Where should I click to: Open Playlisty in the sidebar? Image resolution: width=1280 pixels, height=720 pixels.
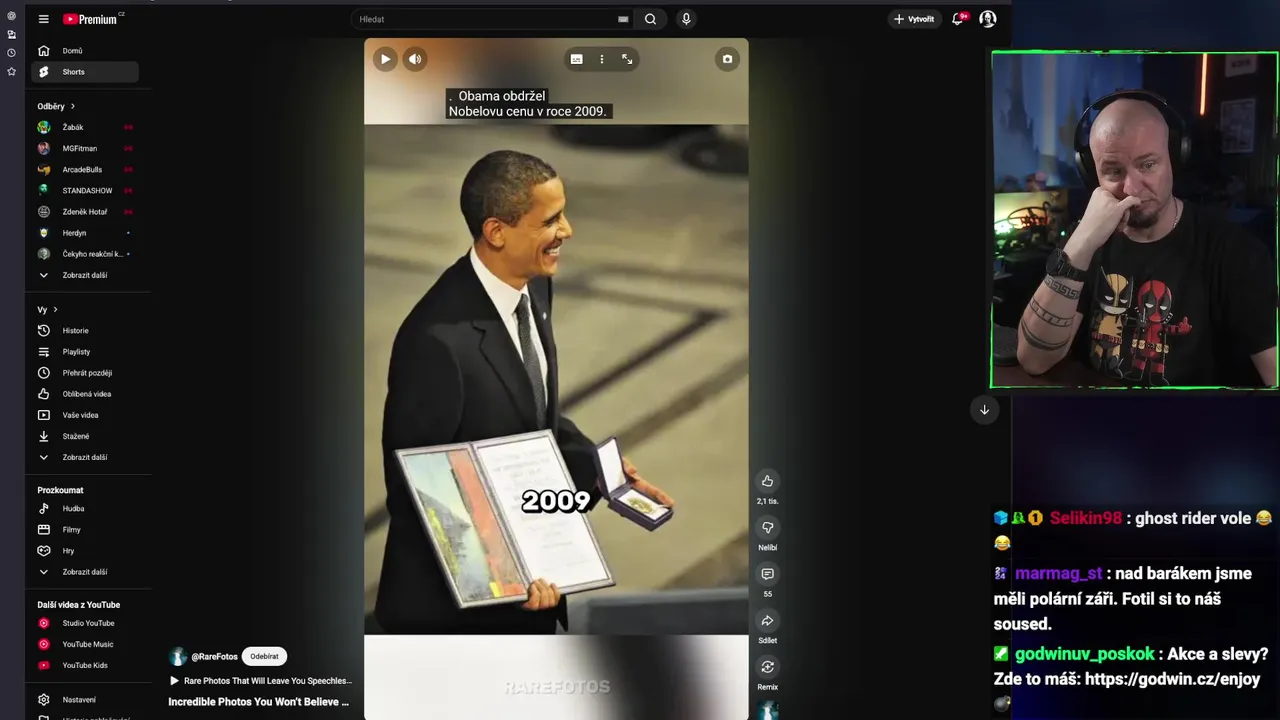click(85, 352)
